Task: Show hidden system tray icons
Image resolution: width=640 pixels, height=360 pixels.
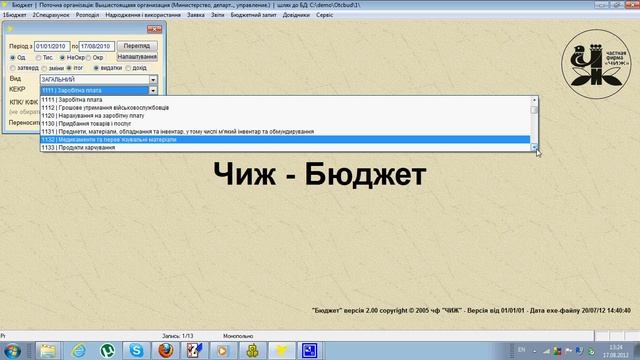Action: click(x=535, y=351)
